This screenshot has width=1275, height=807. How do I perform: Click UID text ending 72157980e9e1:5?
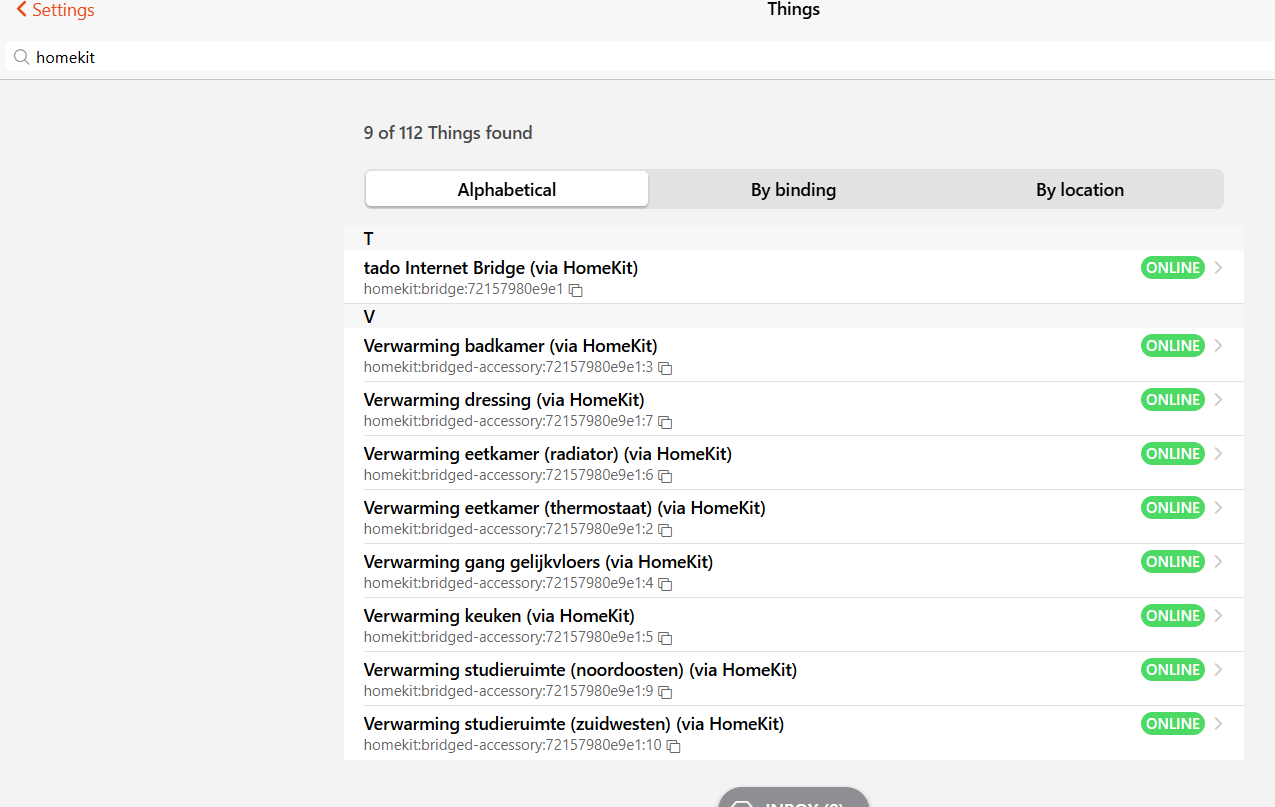point(508,637)
